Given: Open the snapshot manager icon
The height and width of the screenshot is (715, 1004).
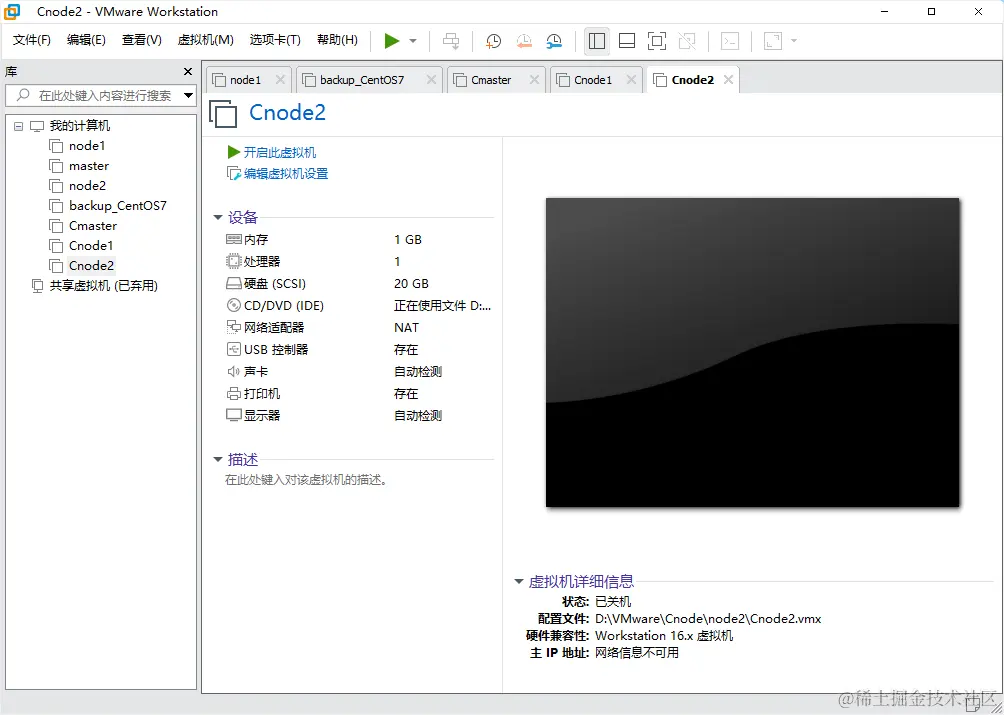Looking at the screenshot, I should pos(555,41).
